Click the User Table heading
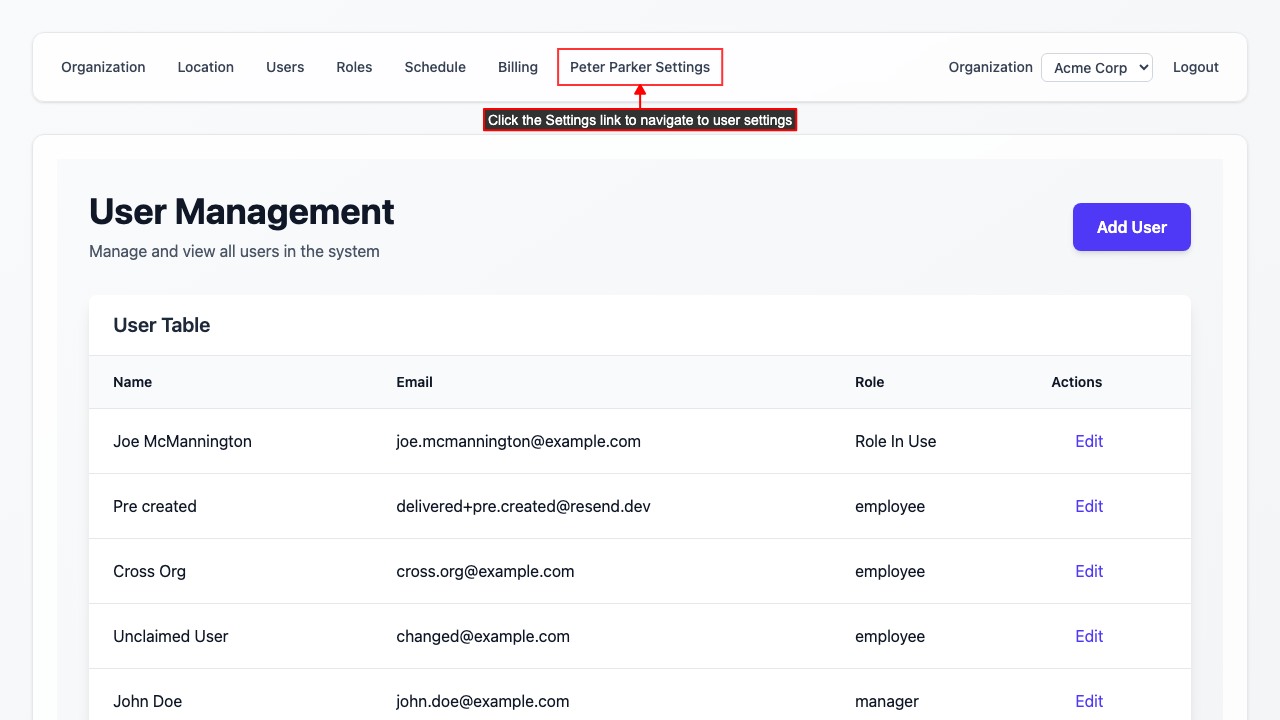The height and width of the screenshot is (720, 1280). [x=162, y=325]
